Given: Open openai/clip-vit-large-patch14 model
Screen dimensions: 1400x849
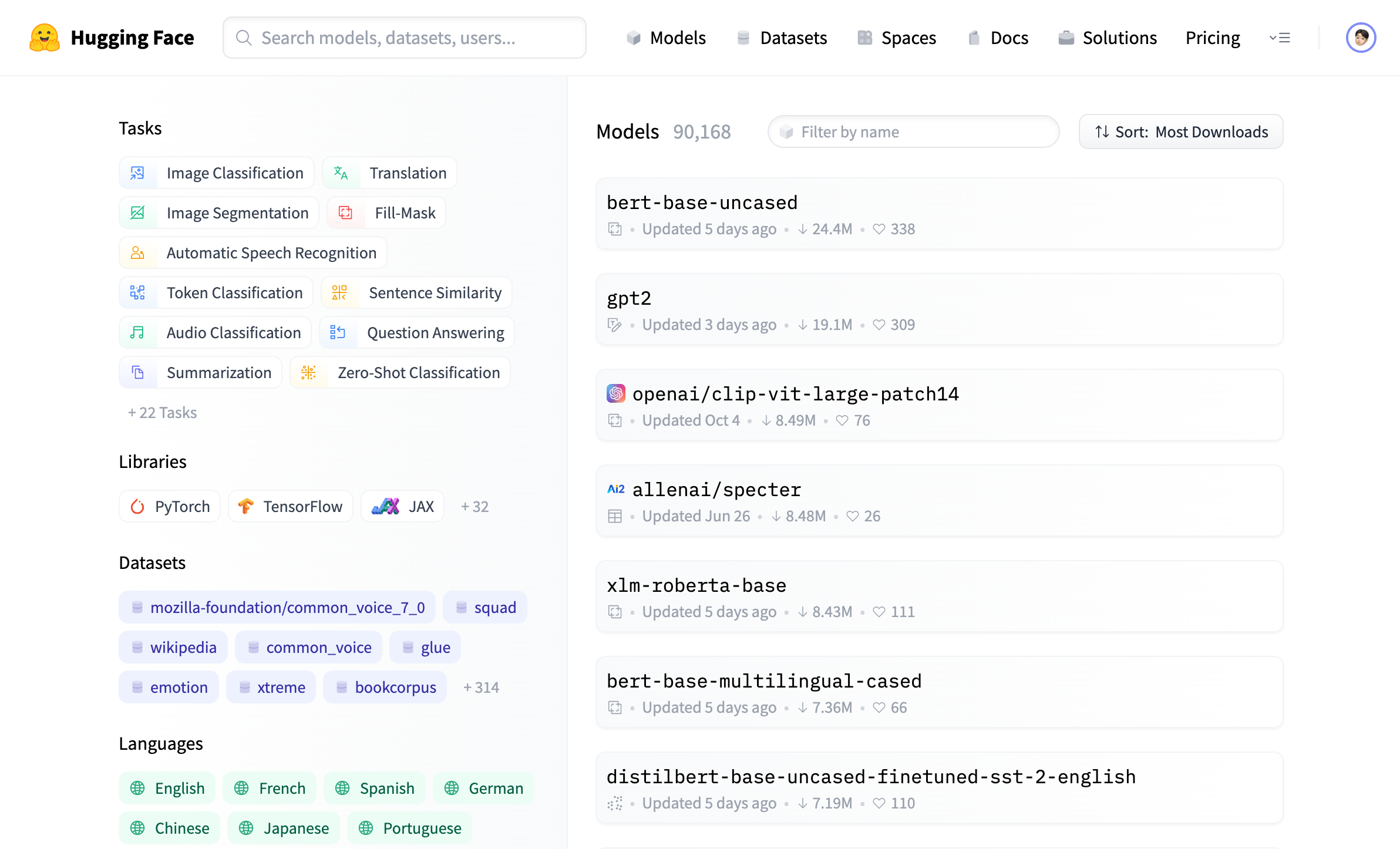Looking at the screenshot, I should tap(940, 405).
